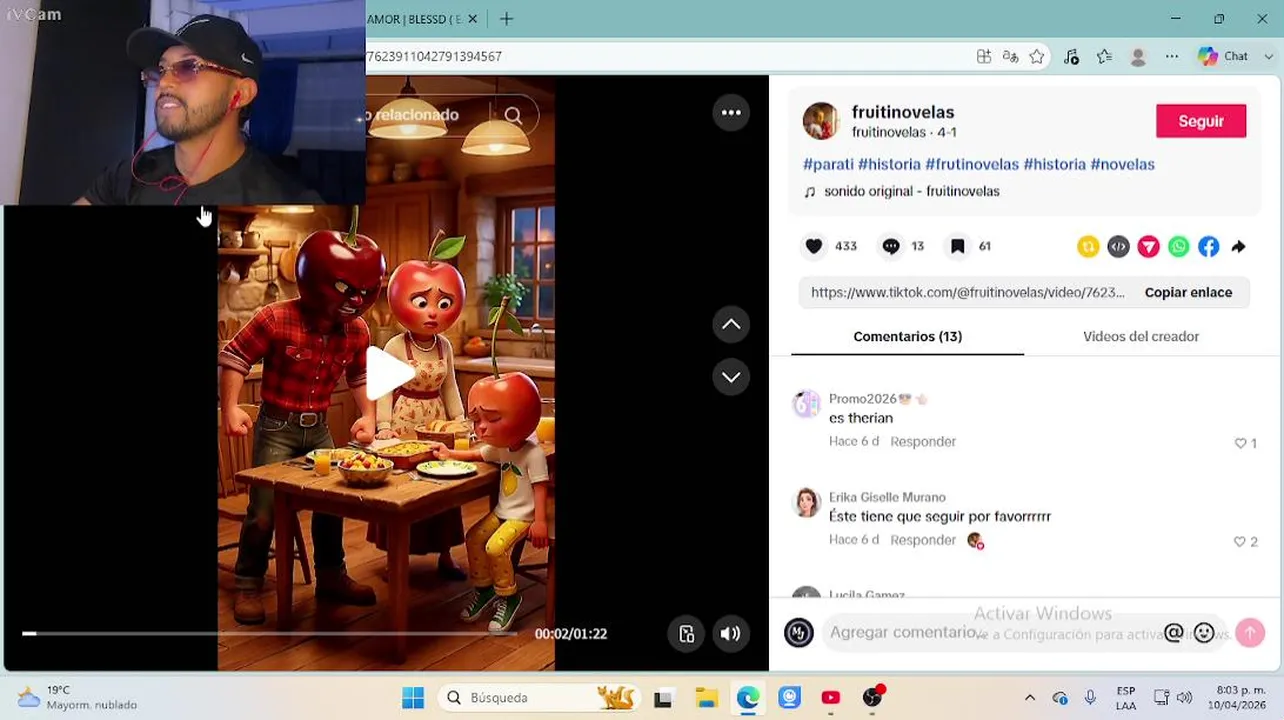
Task: Seek along the video progress bar
Action: (x=269, y=633)
